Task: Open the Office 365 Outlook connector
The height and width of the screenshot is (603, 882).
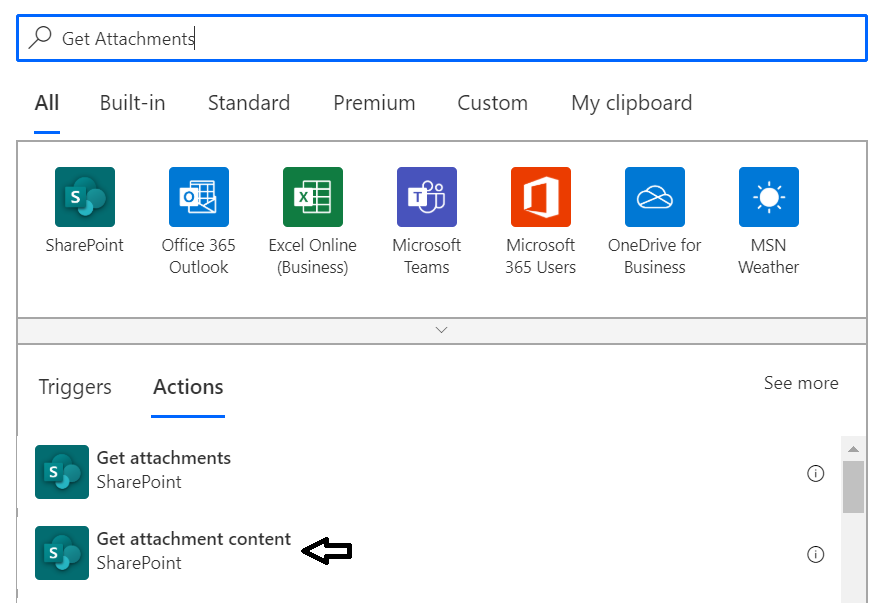Action: [198, 196]
